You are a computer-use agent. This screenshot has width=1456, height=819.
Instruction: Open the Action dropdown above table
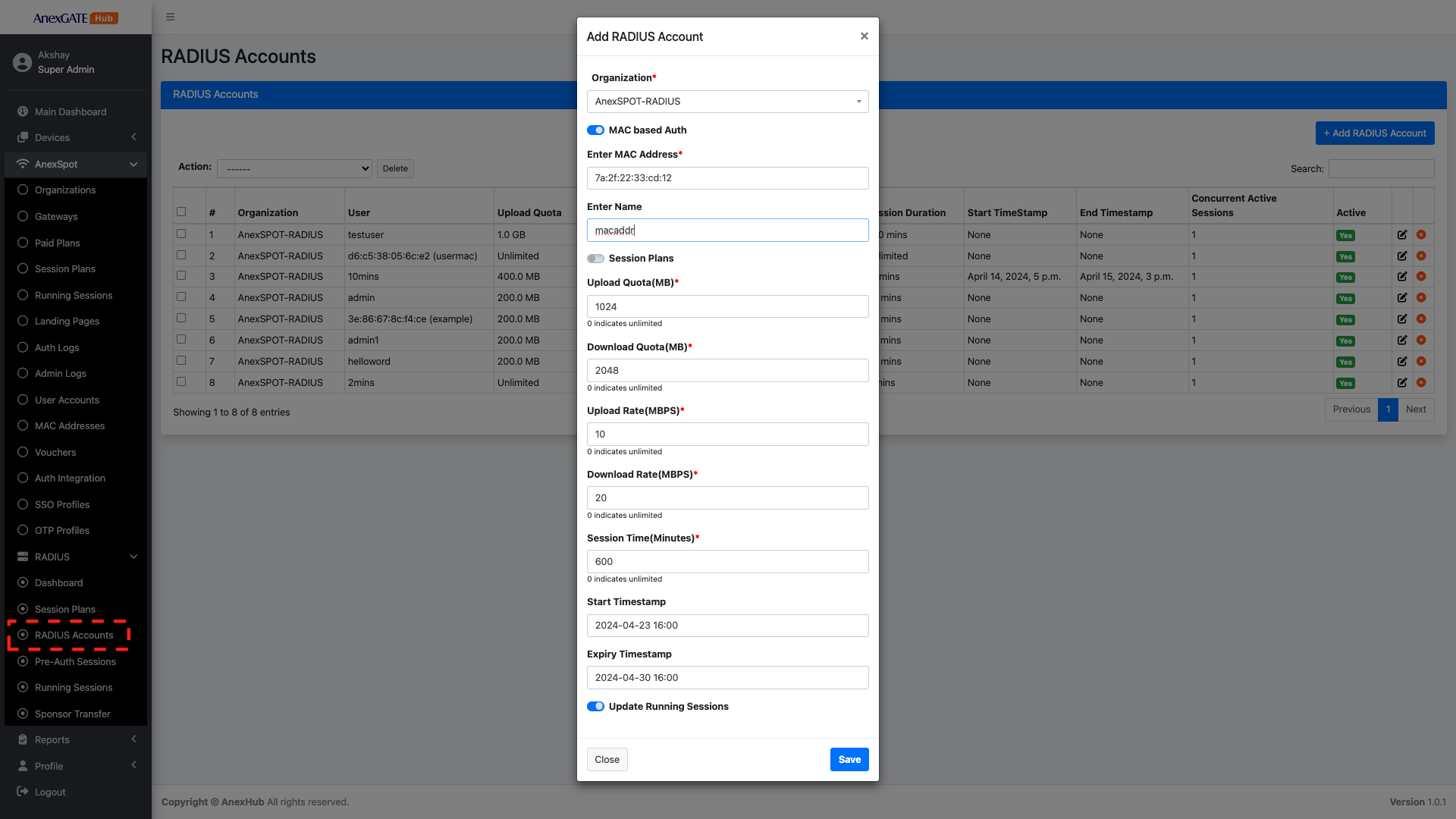pos(294,168)
